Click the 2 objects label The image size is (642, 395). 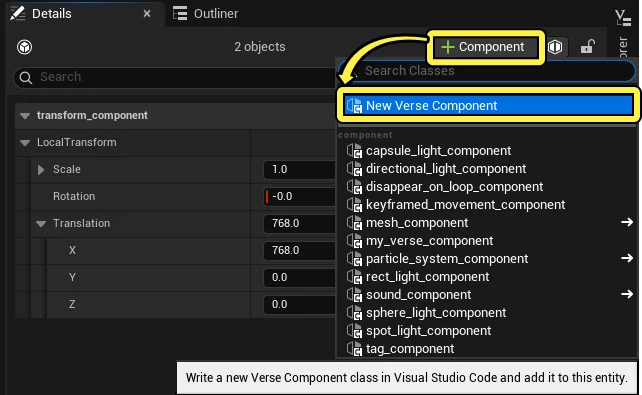pos(260,47)
